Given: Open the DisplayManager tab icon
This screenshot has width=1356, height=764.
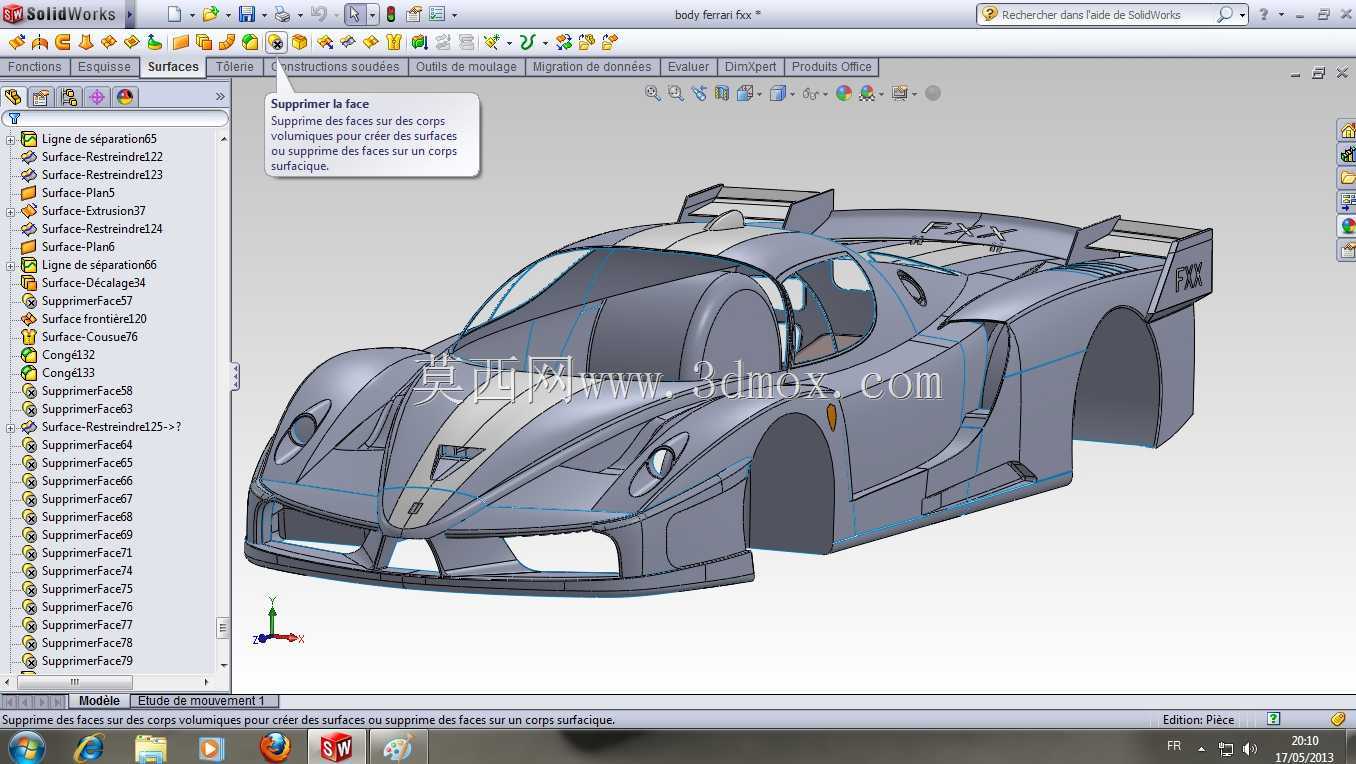Looking at the screenshot, I should pyautogui.click(x=125, y=97).
